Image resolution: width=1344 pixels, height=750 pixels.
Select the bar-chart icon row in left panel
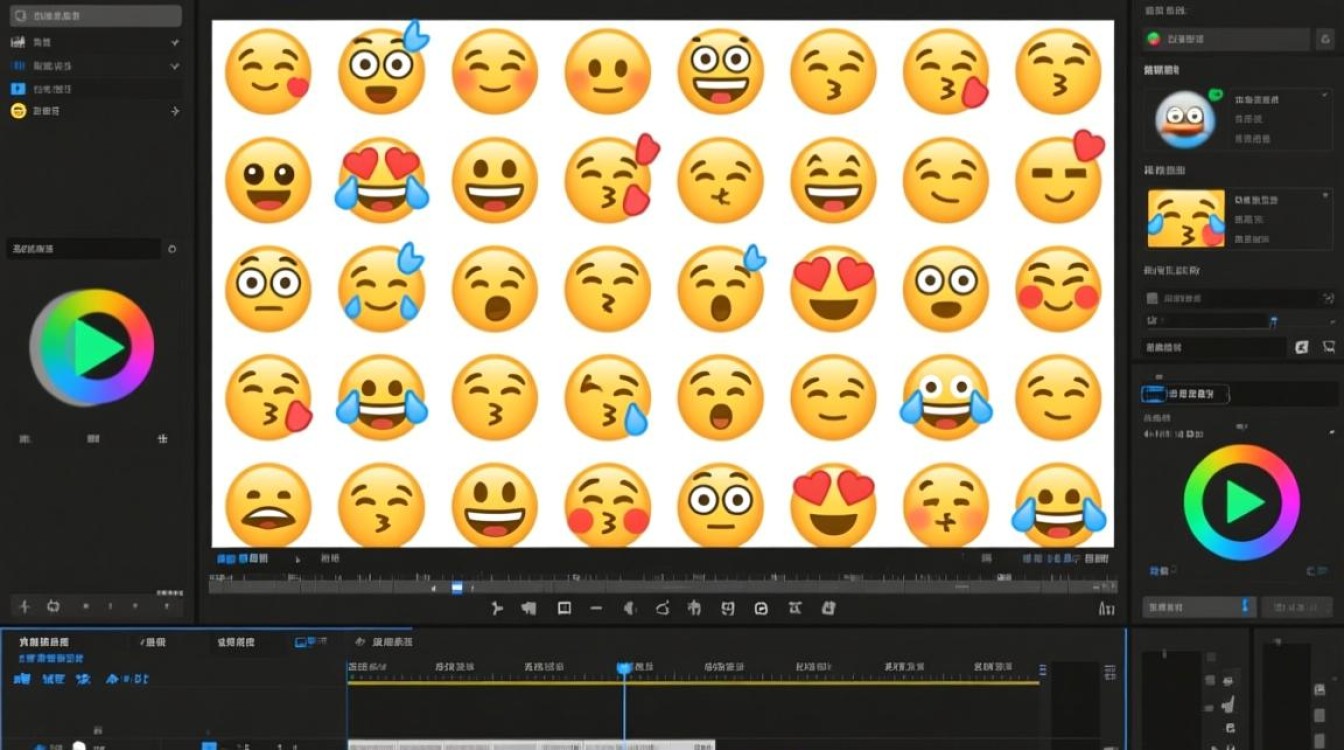[95, 42]
